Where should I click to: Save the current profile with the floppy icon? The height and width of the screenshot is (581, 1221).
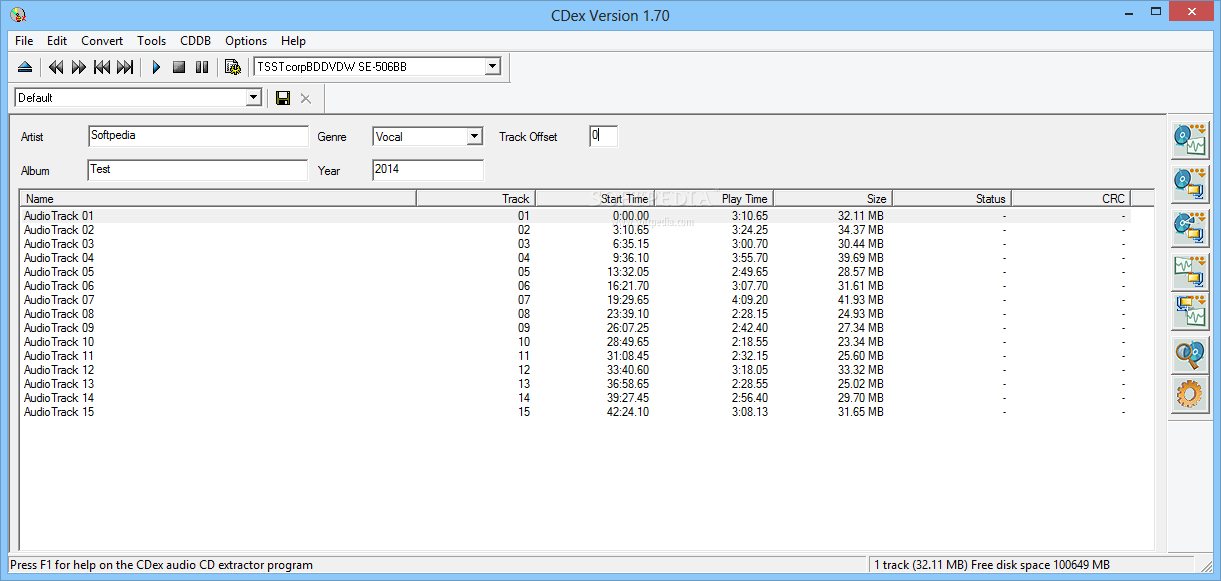283,98
